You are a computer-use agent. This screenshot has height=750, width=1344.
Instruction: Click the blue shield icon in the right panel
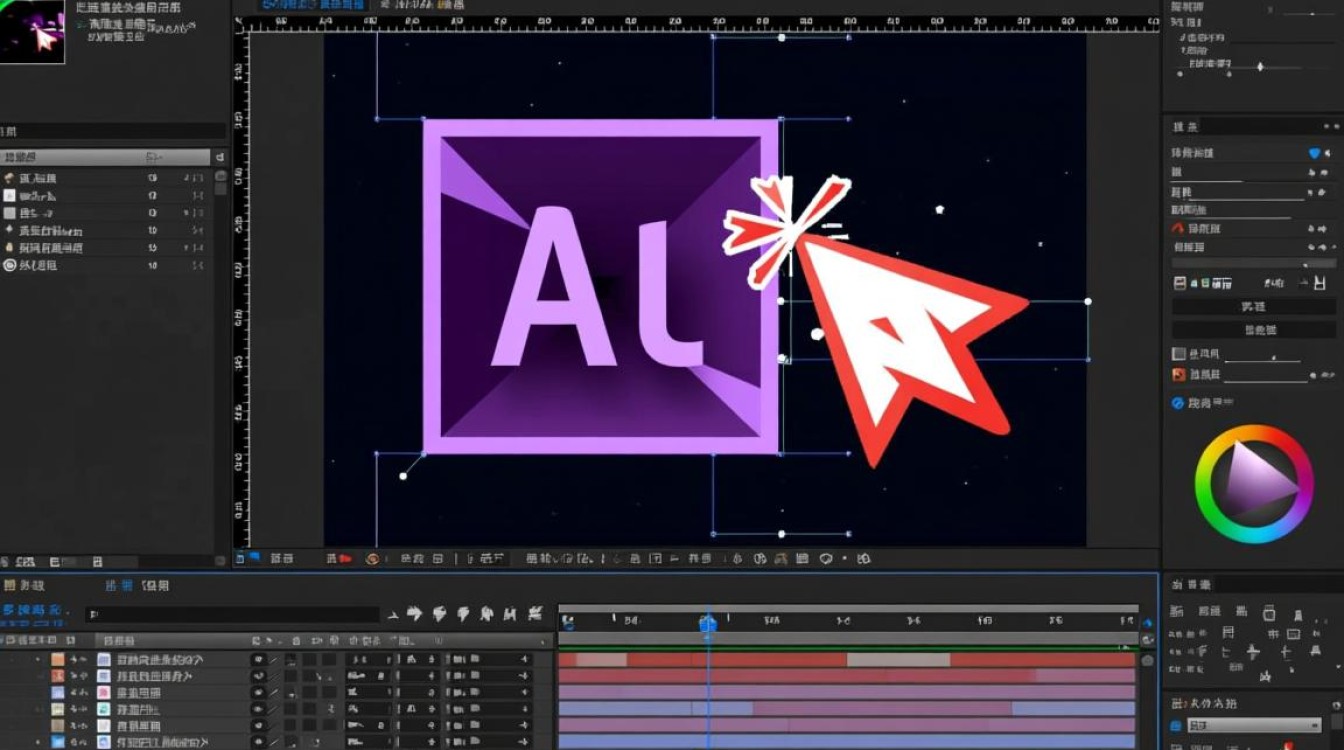(x=1315, y=153)
